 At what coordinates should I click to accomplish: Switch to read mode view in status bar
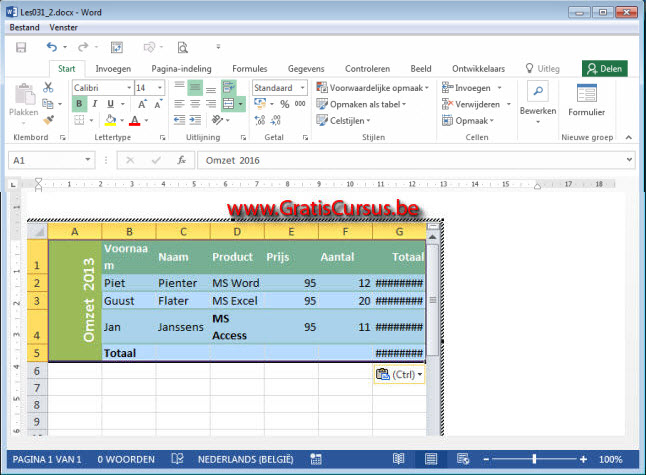pos(398,459)
